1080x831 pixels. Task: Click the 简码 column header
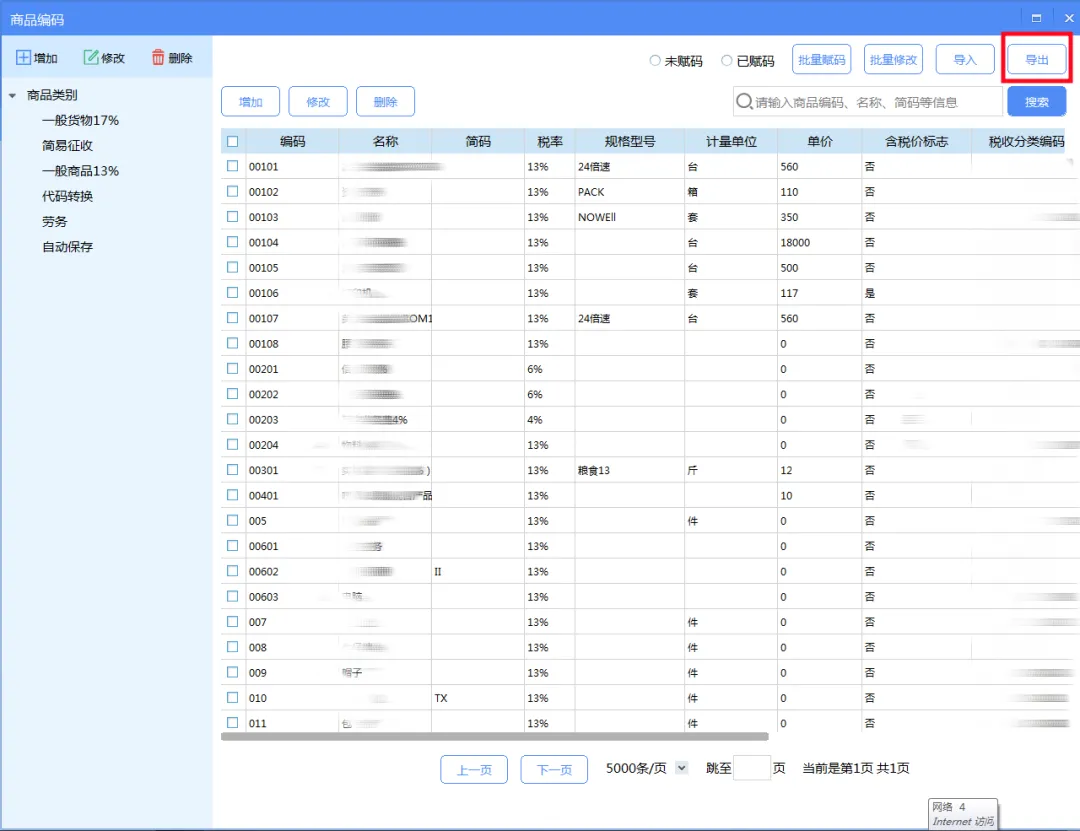click(x=478, y=141)
